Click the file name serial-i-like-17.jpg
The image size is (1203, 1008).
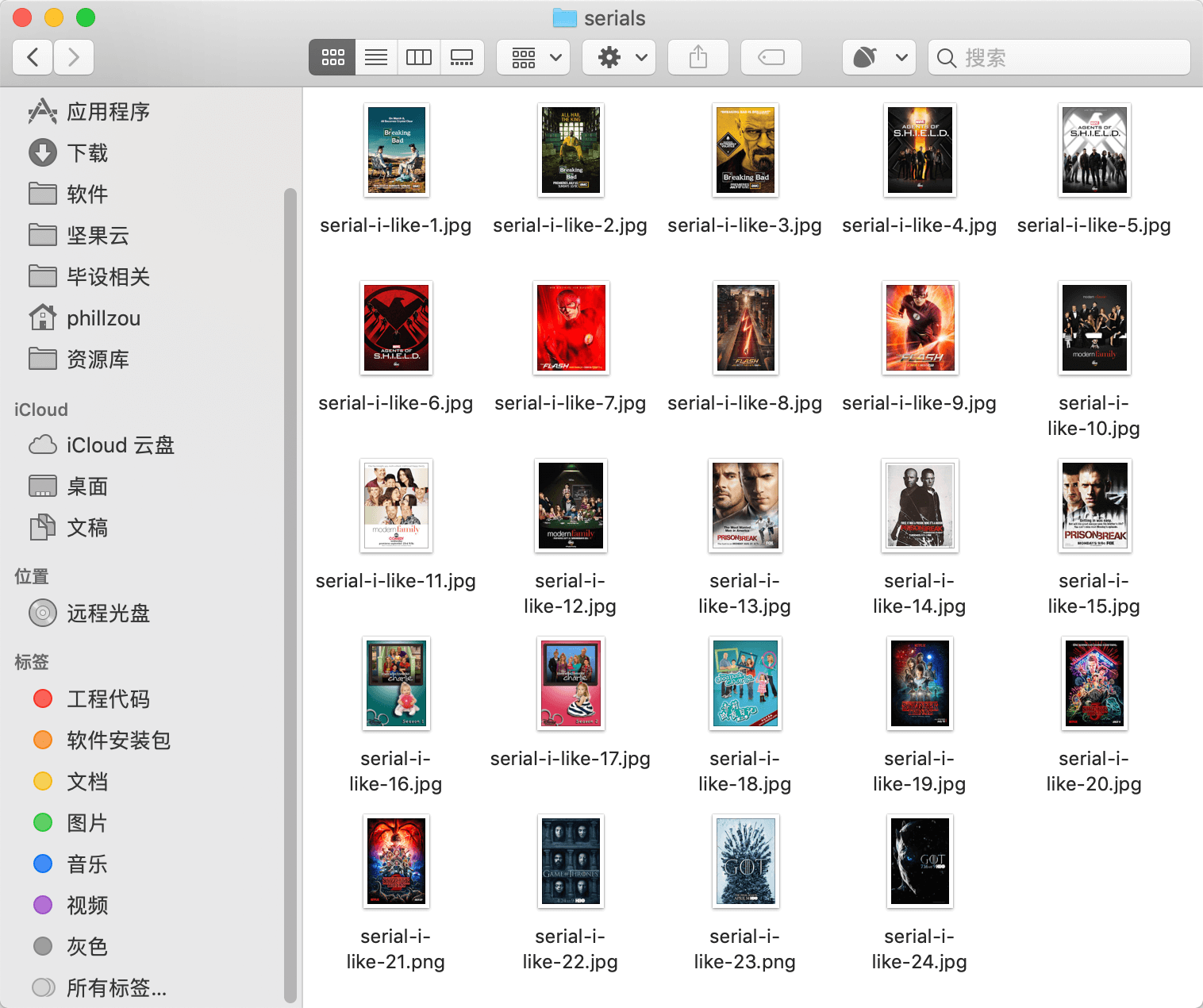click(570, 759)
